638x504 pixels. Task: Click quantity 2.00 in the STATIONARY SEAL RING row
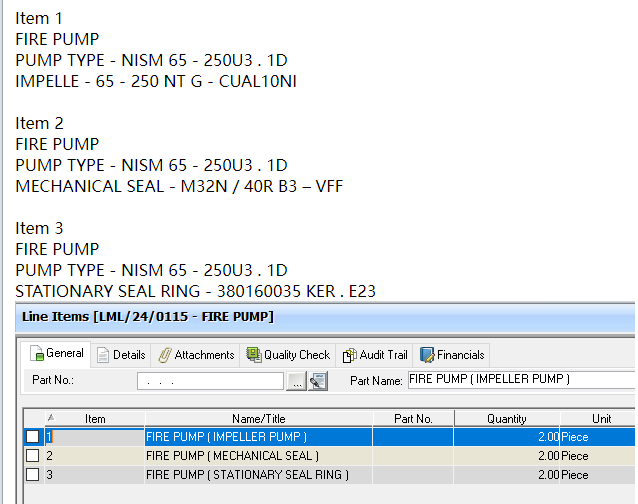pyautogui.click(x=548, y=475)
